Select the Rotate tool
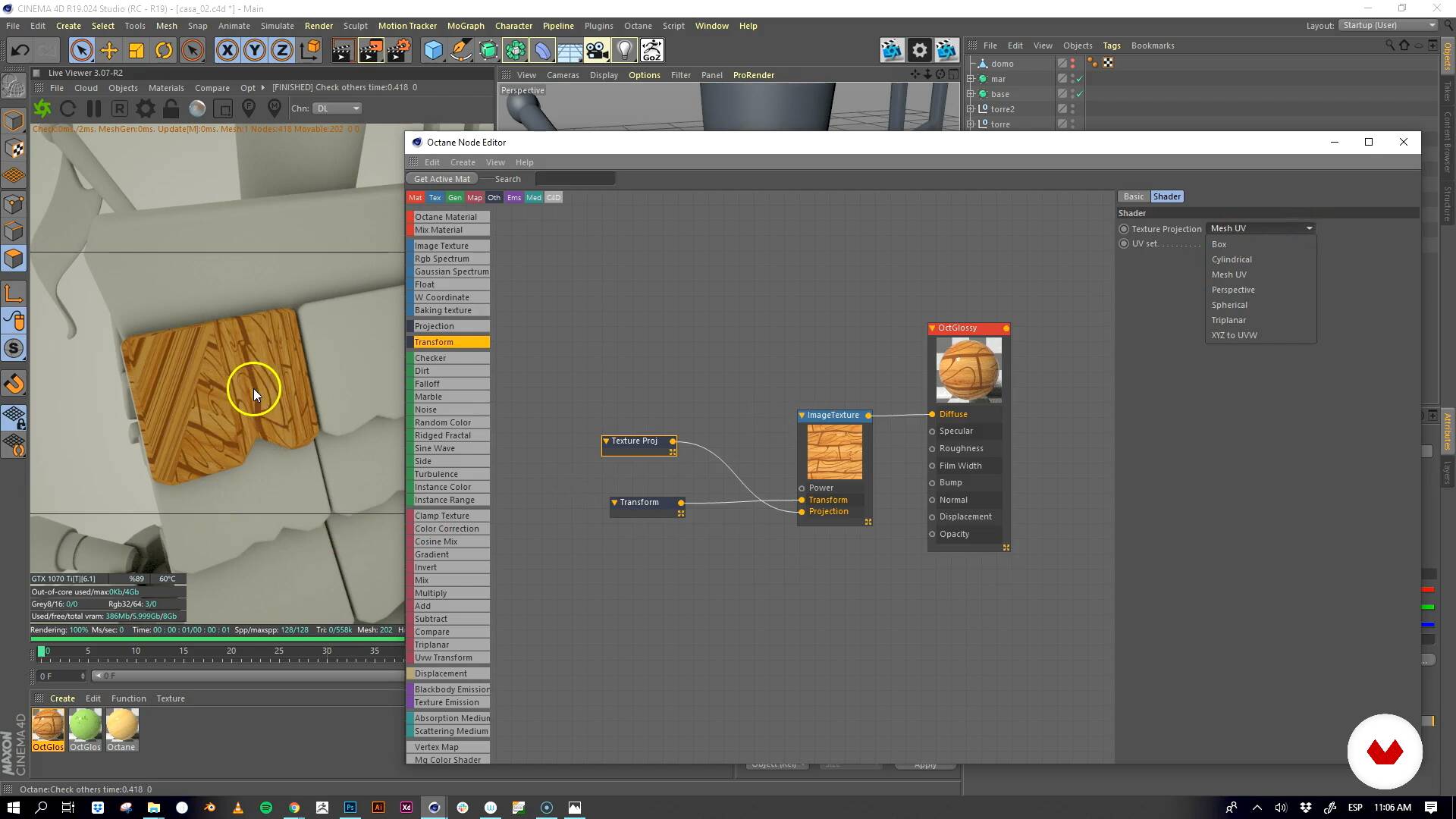Image resolution: width=1456 pixels, height=819 pixels. [164, 51]
